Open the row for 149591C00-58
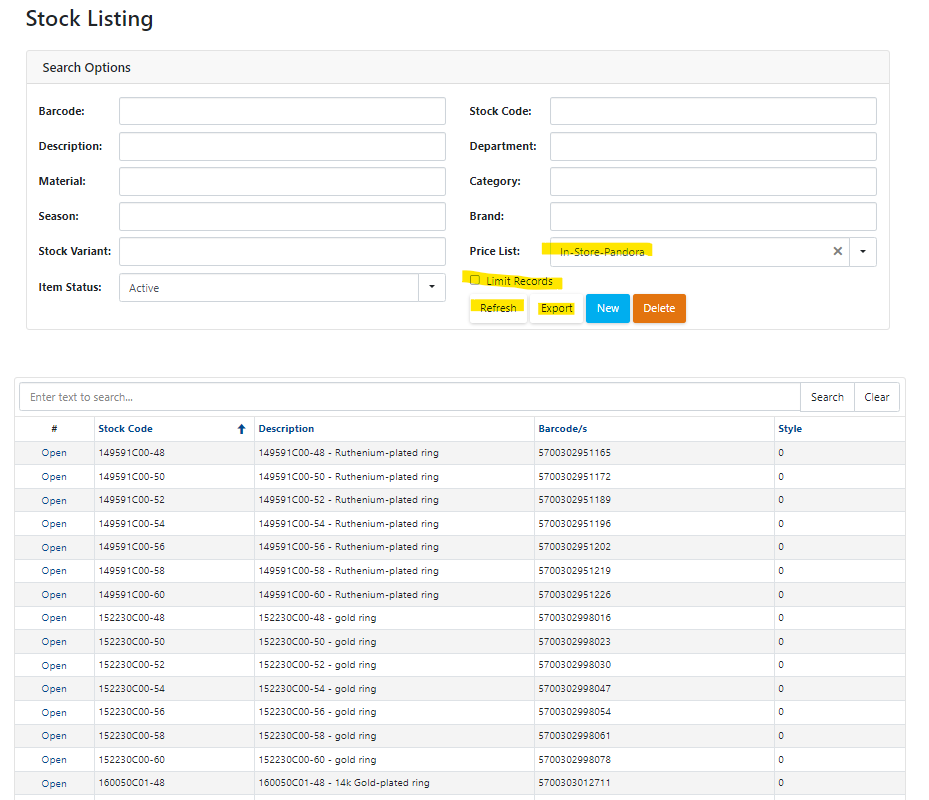The height and width of the screenshot is (800, 929). [54, 571]
